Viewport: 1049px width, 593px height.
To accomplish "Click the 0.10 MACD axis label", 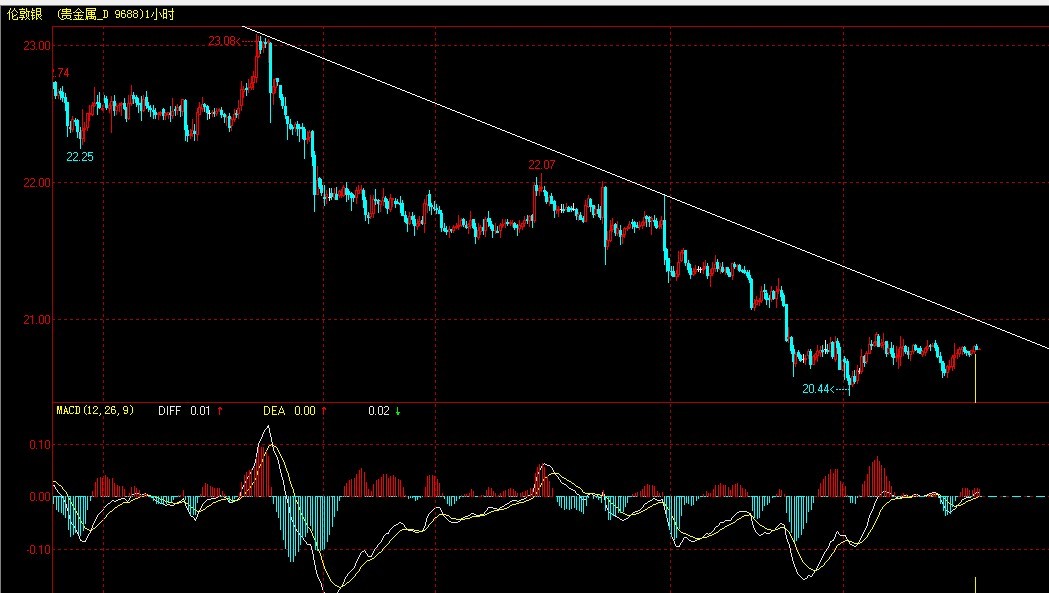I will coord(38,444).
